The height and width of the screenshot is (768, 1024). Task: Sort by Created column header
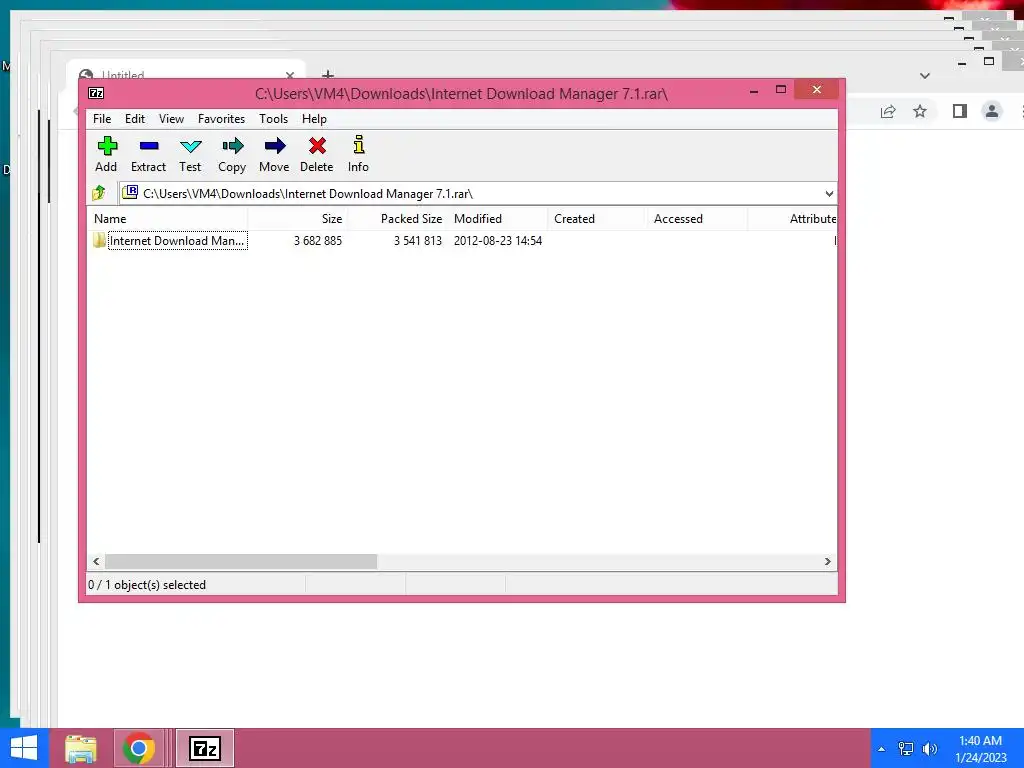598,219
